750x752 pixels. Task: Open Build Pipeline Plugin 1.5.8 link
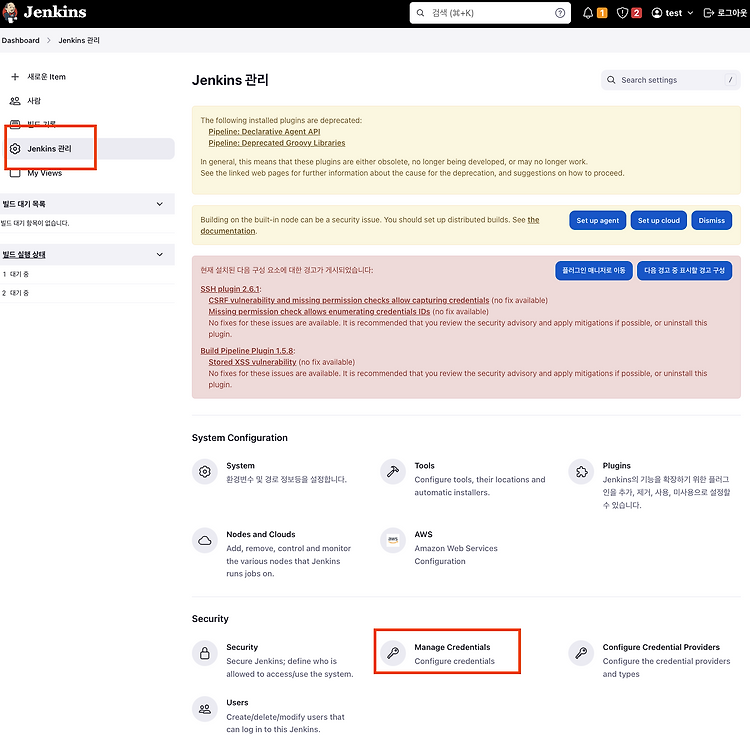click(247, 351)
